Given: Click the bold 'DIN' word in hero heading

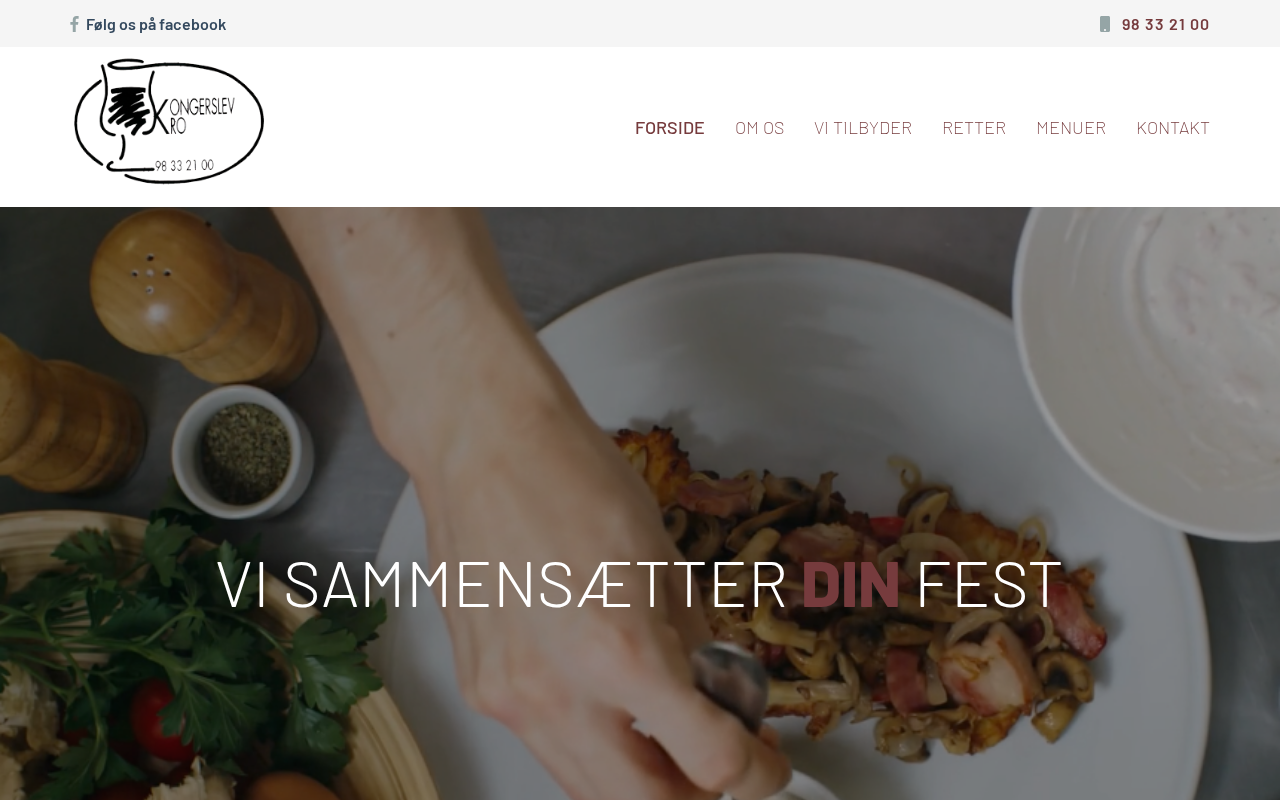Looking at the screenshot, I should [851, 583].
